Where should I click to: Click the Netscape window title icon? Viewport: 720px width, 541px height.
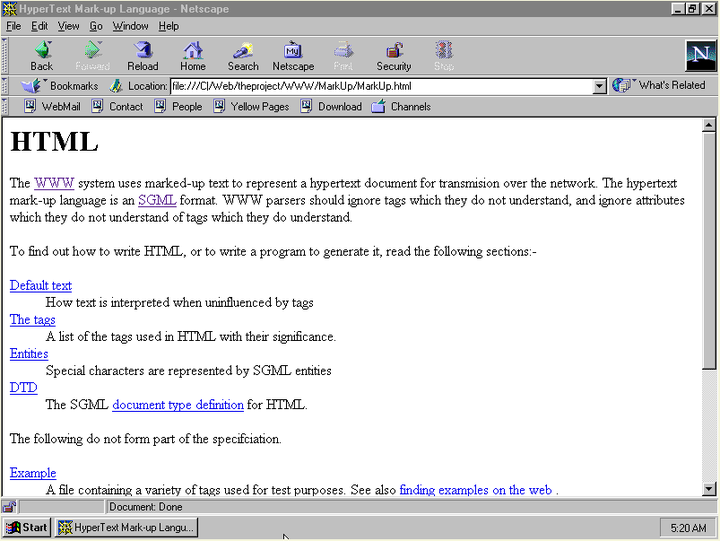10,9
